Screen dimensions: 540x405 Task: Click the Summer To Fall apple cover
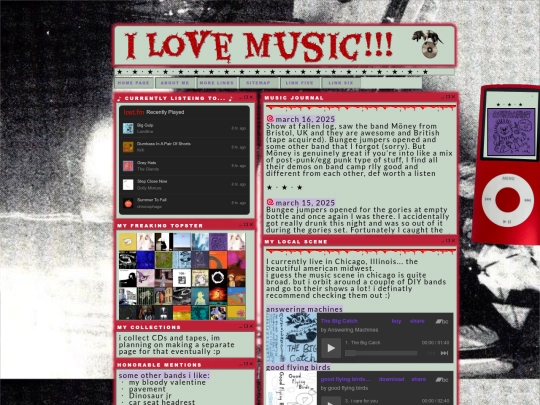click(128, 203)
